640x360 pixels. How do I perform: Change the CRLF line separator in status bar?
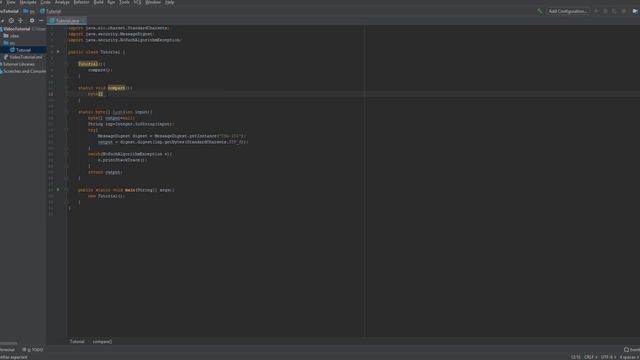590,357
